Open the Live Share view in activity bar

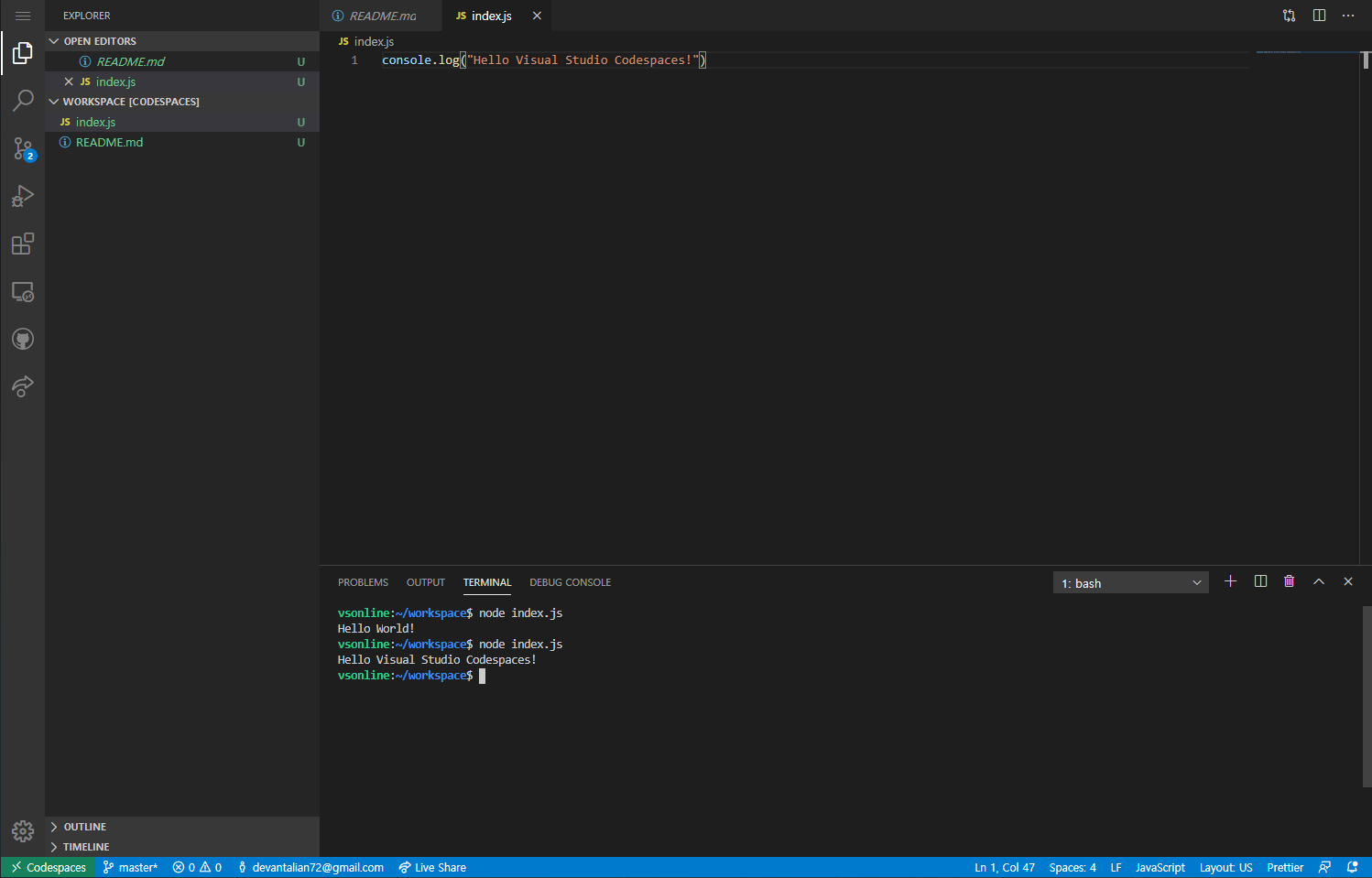pos(23,386)
